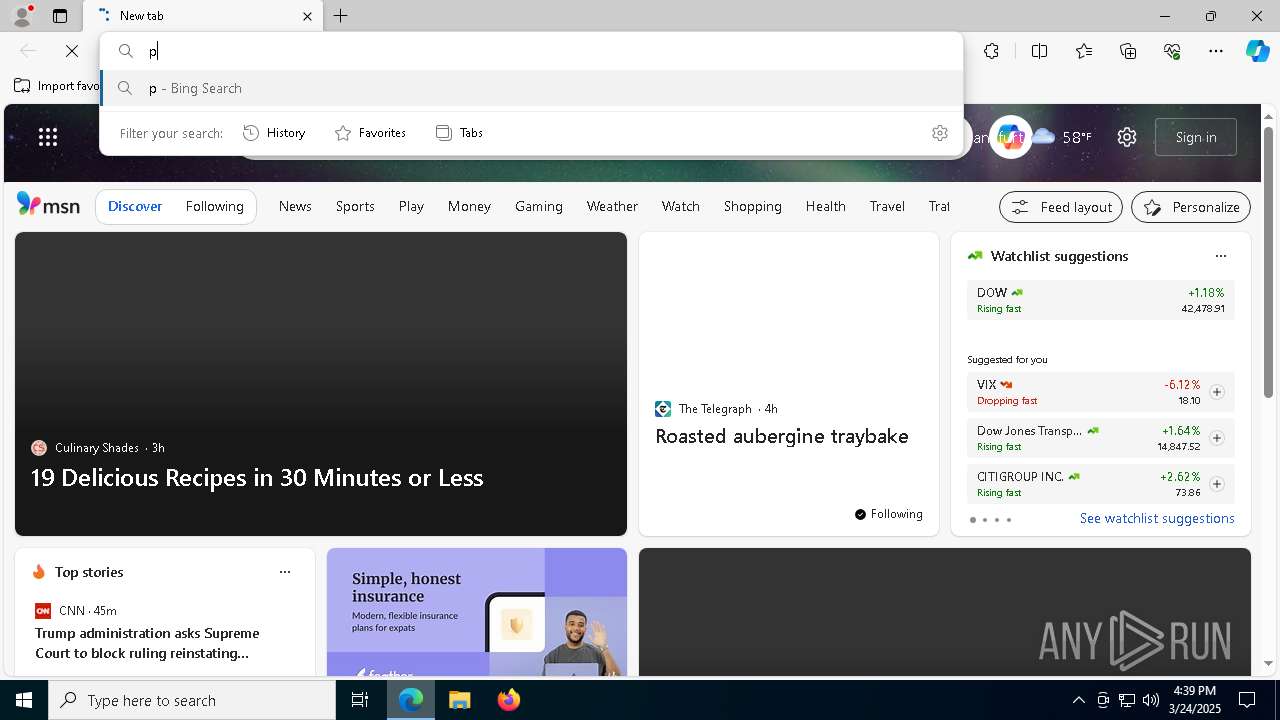
Task: Add Dow Jones Transportation to watchlist
Action: tap(1217, 438)
